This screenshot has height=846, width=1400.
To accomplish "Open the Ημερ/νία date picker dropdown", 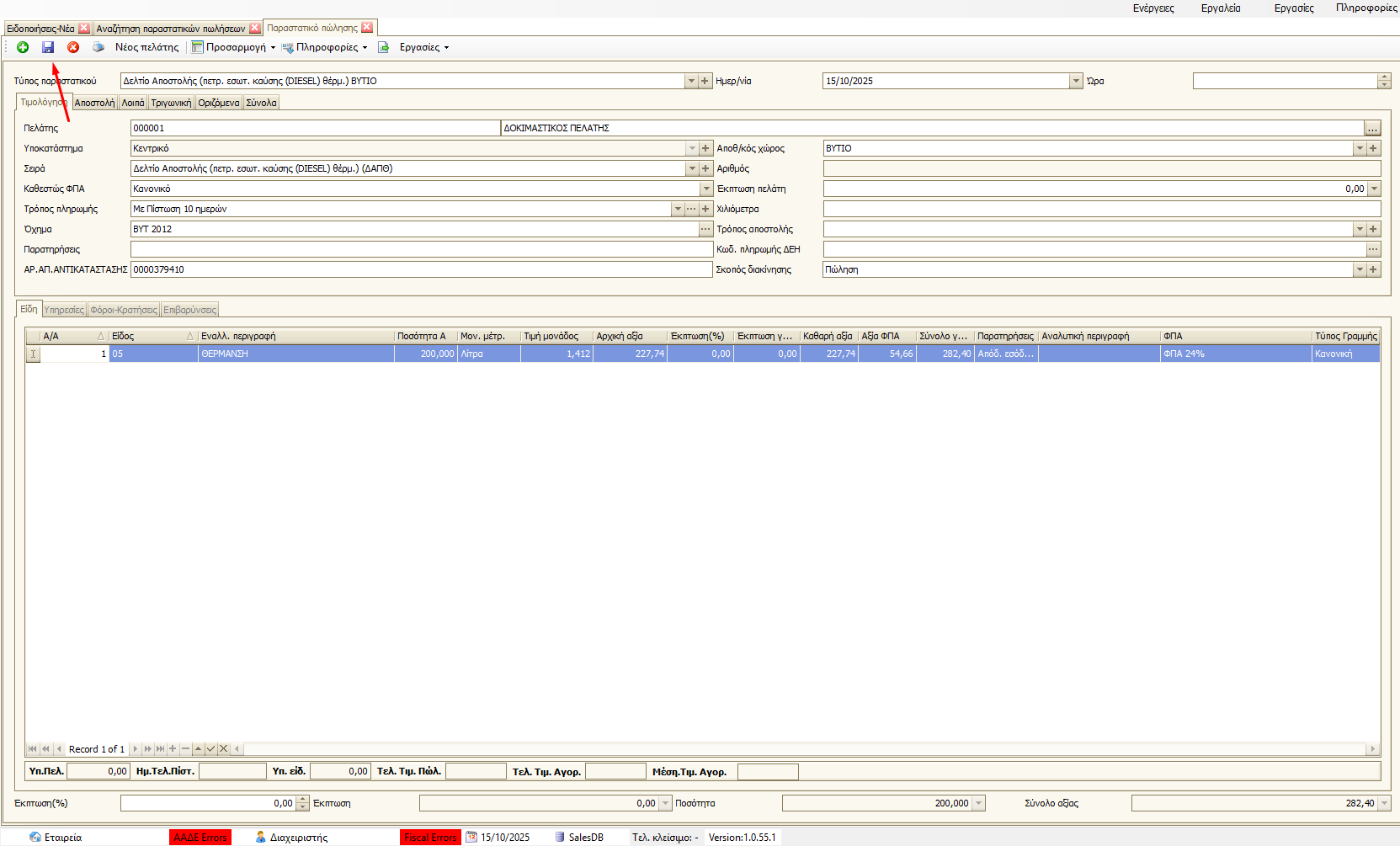I will coord(1075,81).
